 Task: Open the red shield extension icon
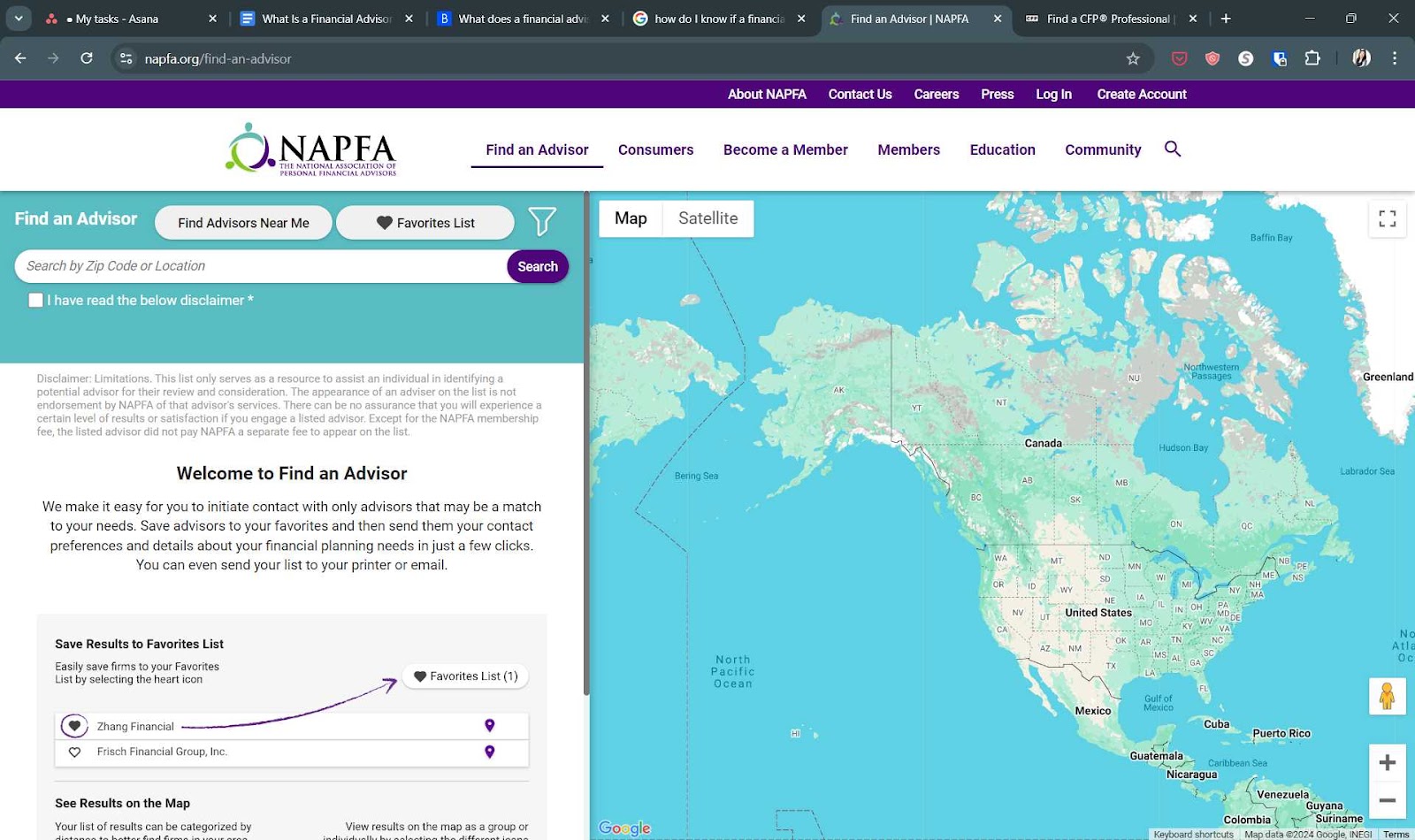[1212, 58]
